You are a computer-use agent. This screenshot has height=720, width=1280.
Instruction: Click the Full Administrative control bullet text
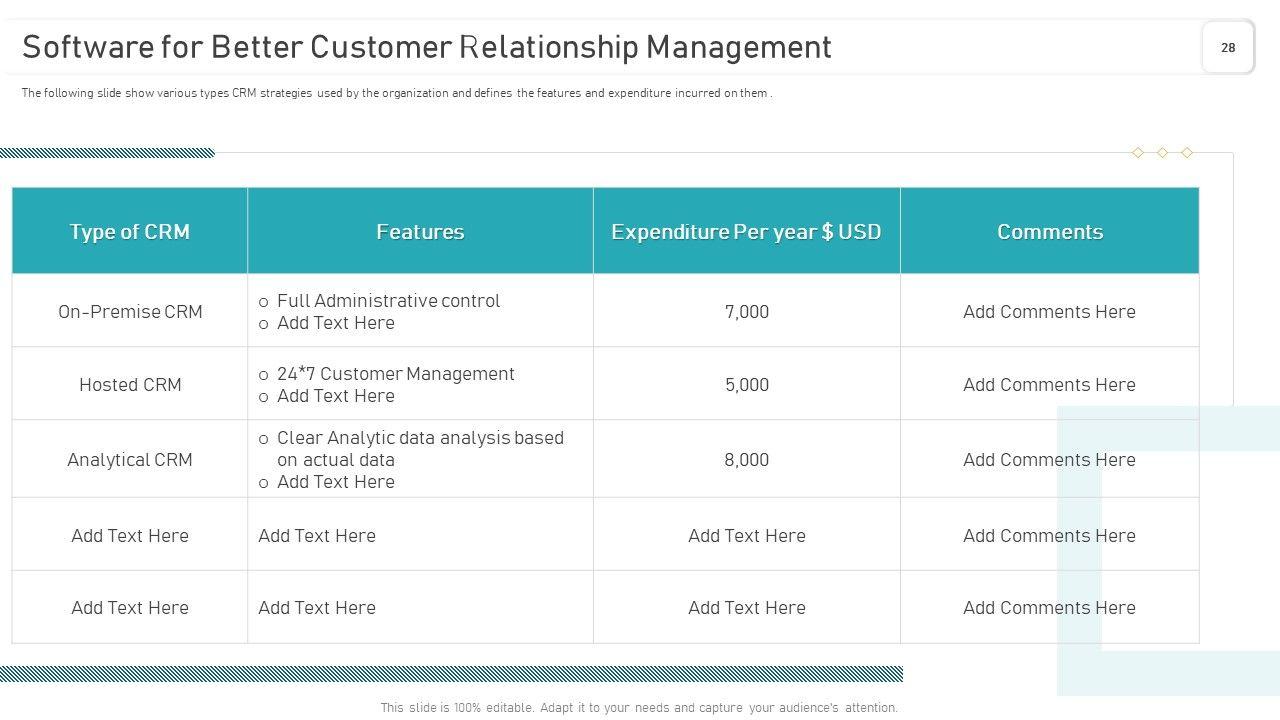[388, 301]
